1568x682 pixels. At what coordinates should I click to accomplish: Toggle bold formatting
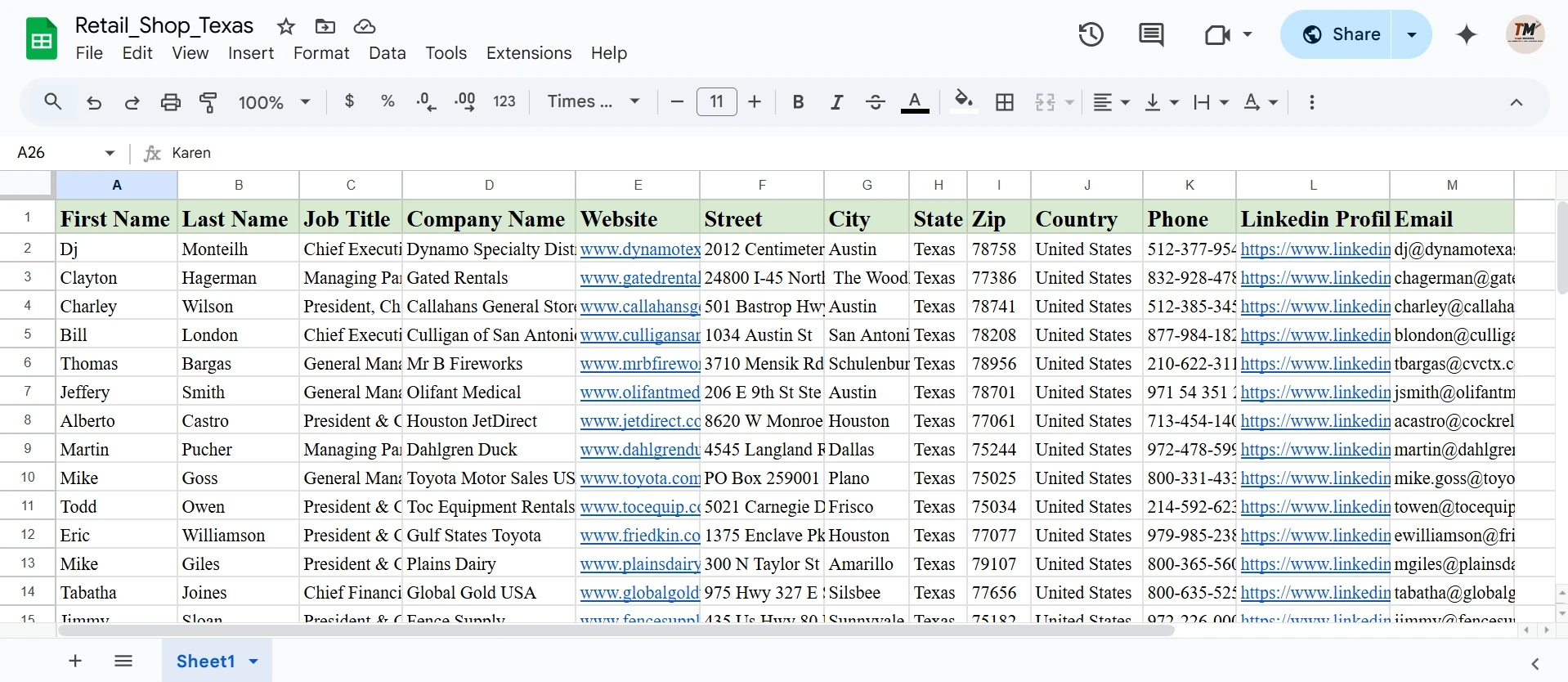point(798,102)
